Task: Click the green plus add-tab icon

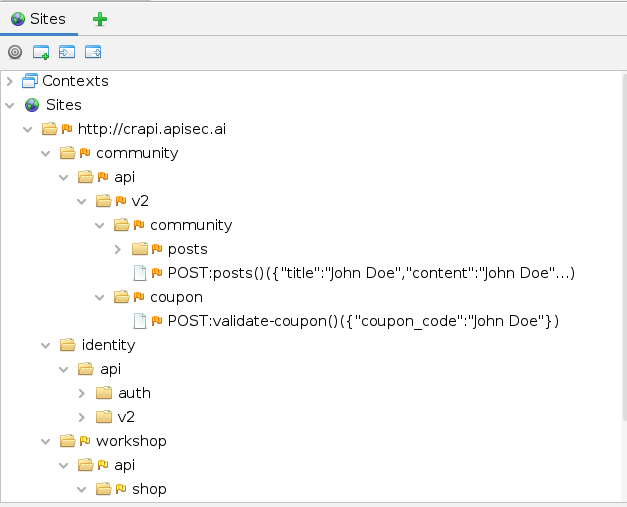Action: click(100, 19)
